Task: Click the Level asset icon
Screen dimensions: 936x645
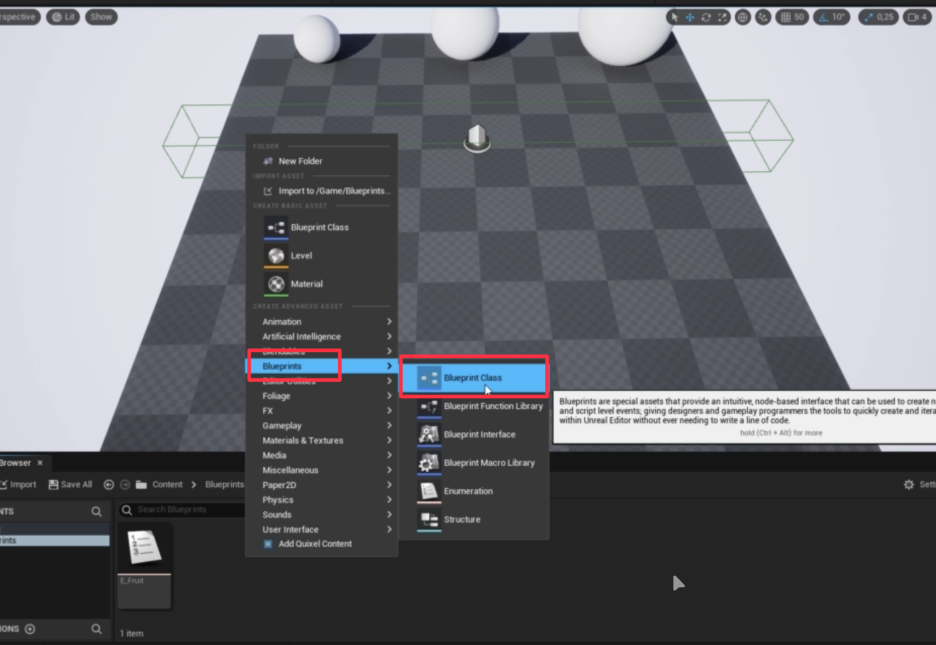Action: click(x=276, y=255)
